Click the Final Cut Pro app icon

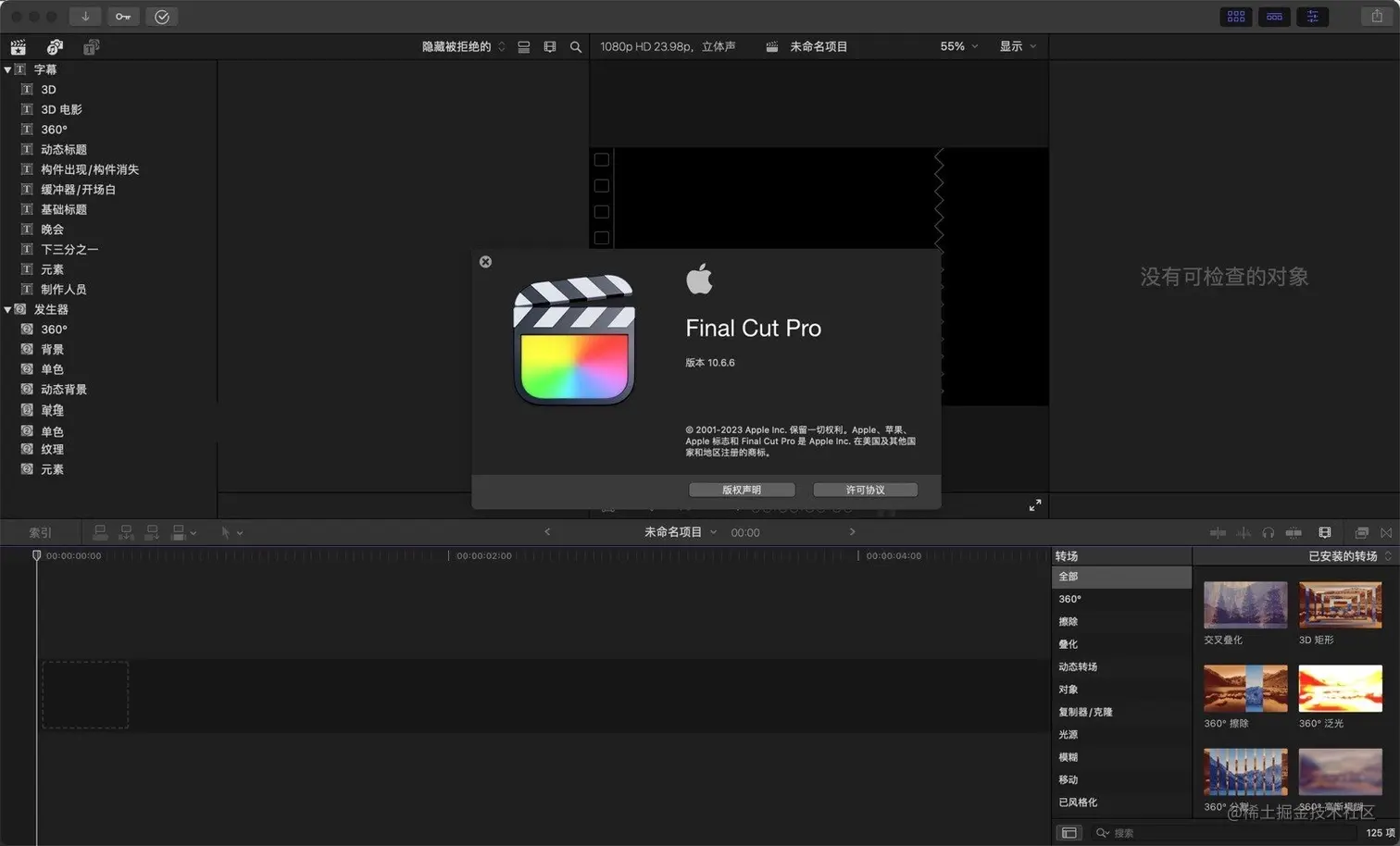(574, 340)
